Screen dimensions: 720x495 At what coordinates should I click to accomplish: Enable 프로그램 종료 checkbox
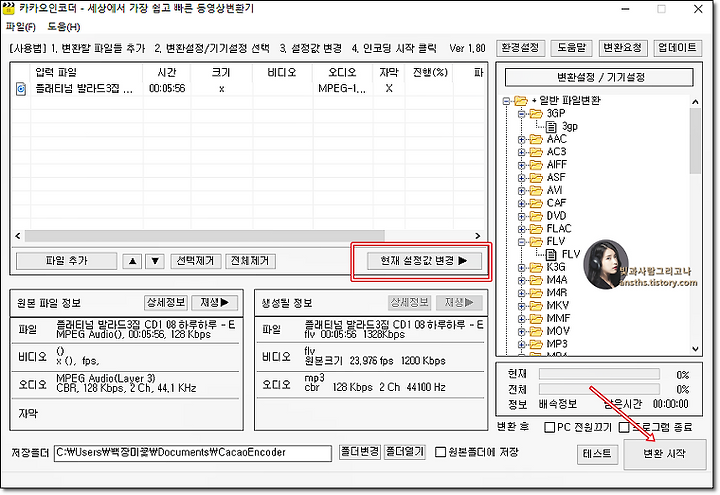(x=624, y=428)
